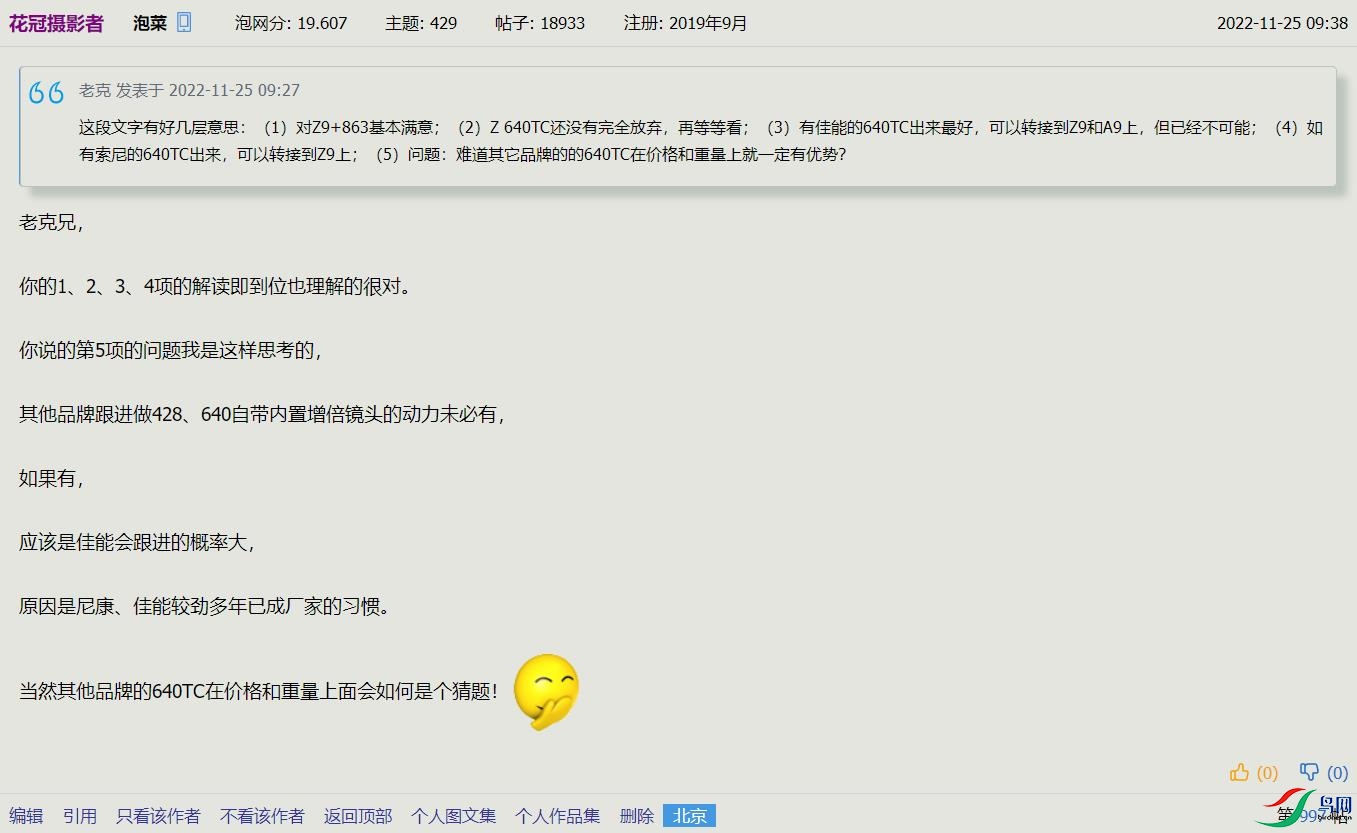Click the 花冠摄影者 rank title
This screenshot has width=1357, height=833.
tap(56, 23)
